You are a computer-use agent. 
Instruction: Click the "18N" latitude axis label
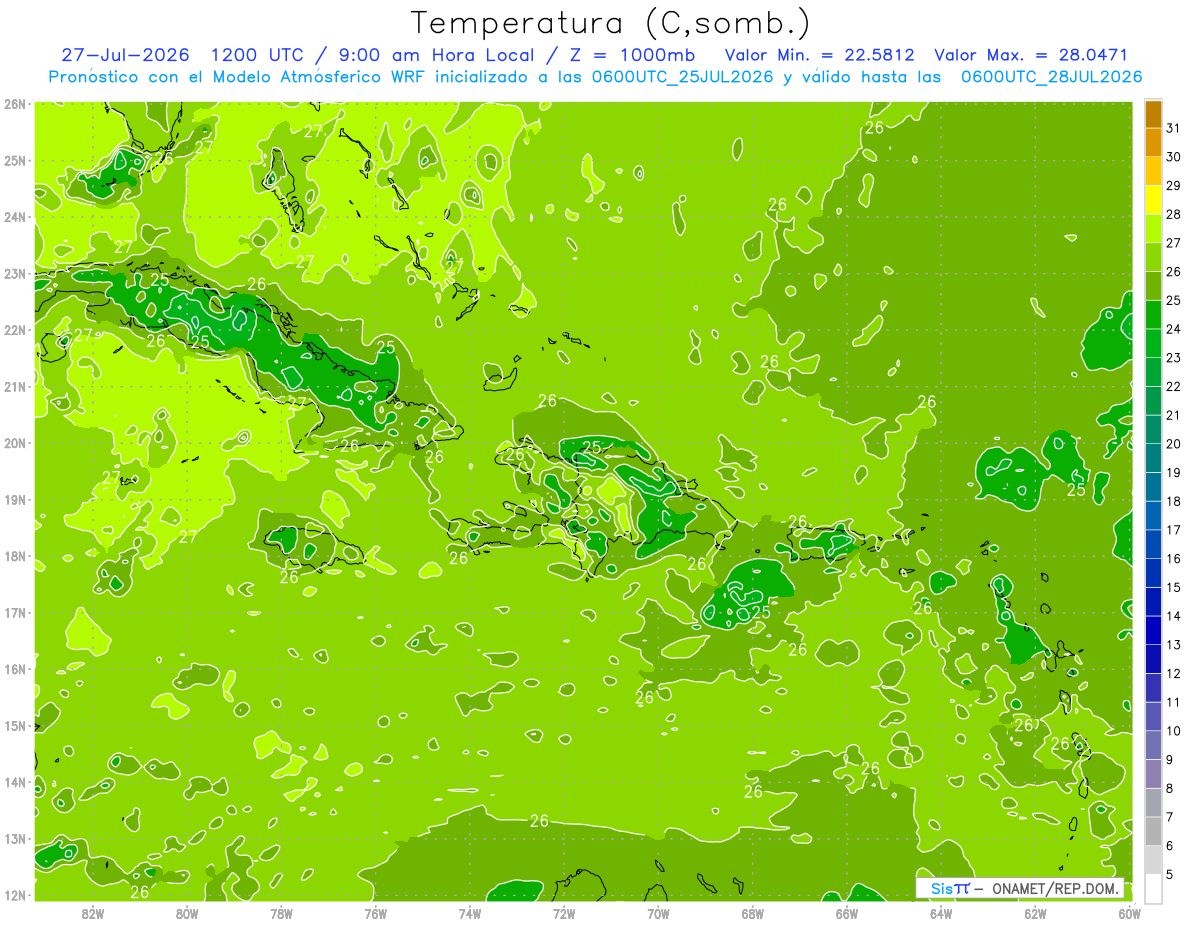tap(15, 556)
